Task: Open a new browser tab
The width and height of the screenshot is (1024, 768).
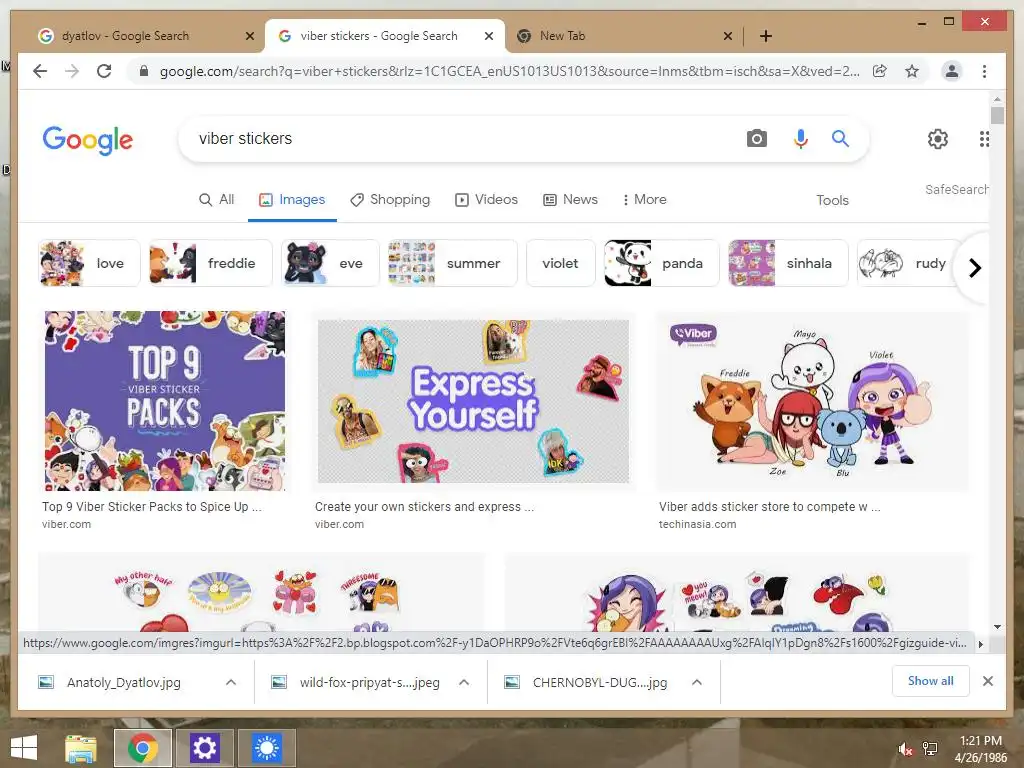Action: 766,36
